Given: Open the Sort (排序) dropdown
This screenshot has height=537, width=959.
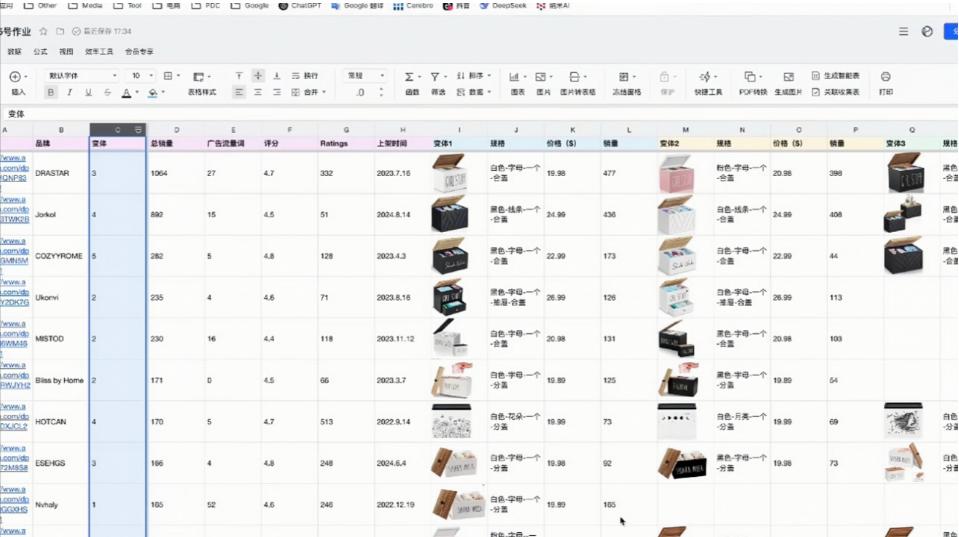Looking at the screenshot, I should (x=473, y=76).
